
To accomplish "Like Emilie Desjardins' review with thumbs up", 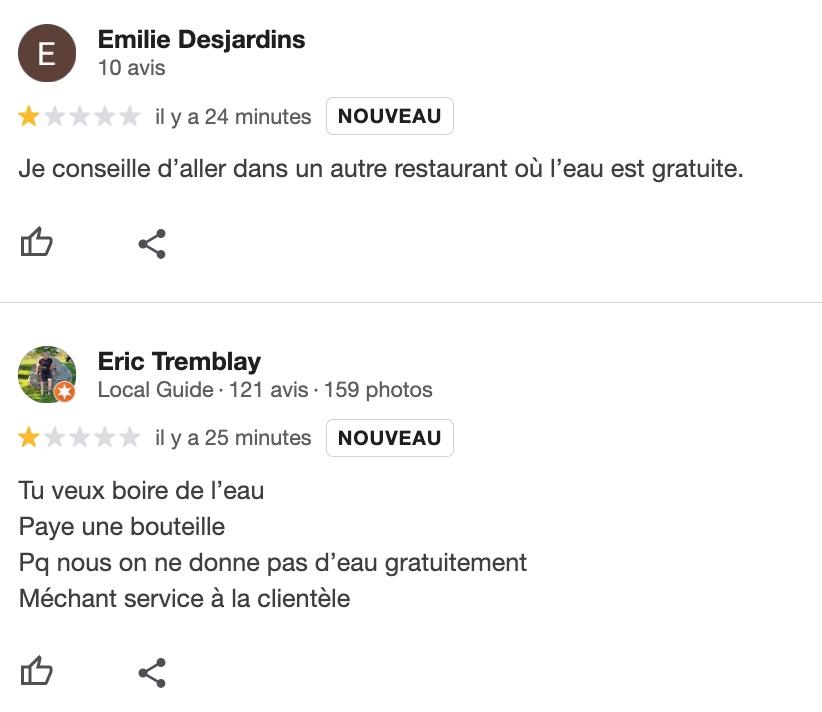I will coord(36,242).
